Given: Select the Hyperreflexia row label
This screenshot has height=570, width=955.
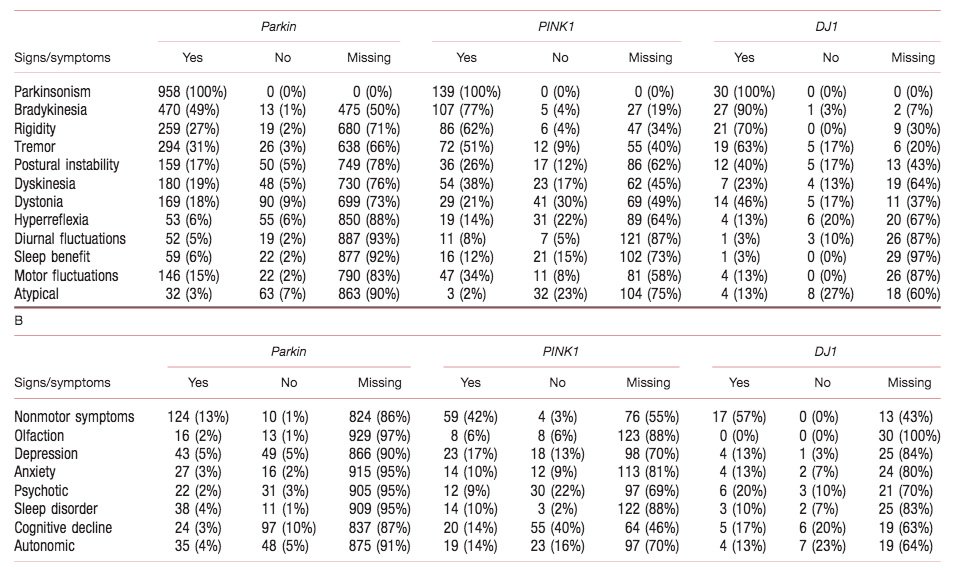Looking at the screenshot, I should pyautogui.click(x=51, y=220).
